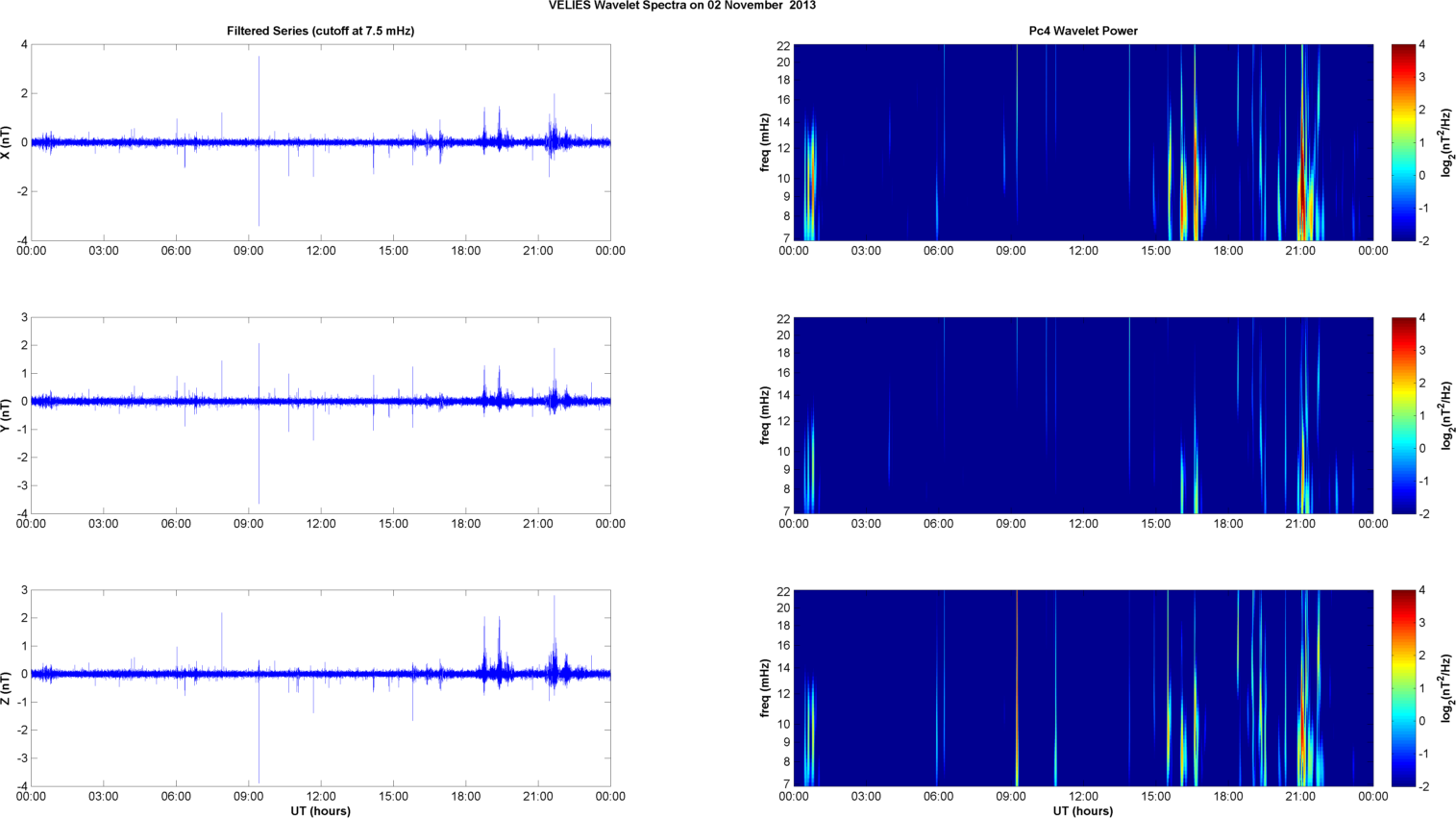
Task: Select the 'Y (nT)' y-axis label
Action: point(7,415)
